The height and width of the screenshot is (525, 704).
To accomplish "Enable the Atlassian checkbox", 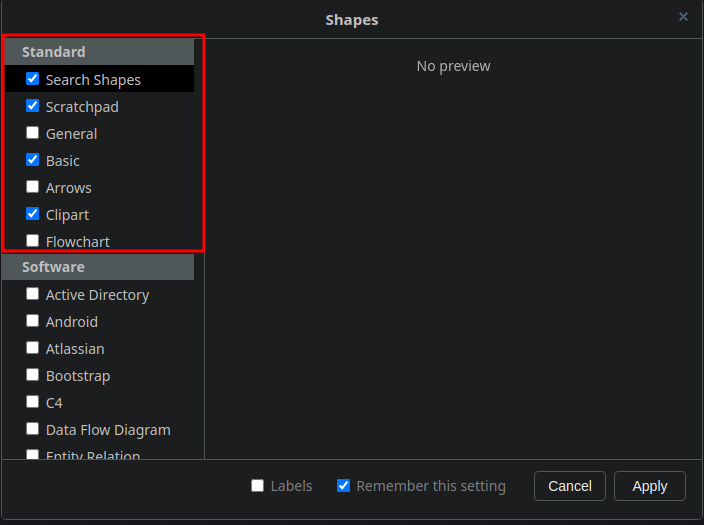I will click(x=33, y=348).
